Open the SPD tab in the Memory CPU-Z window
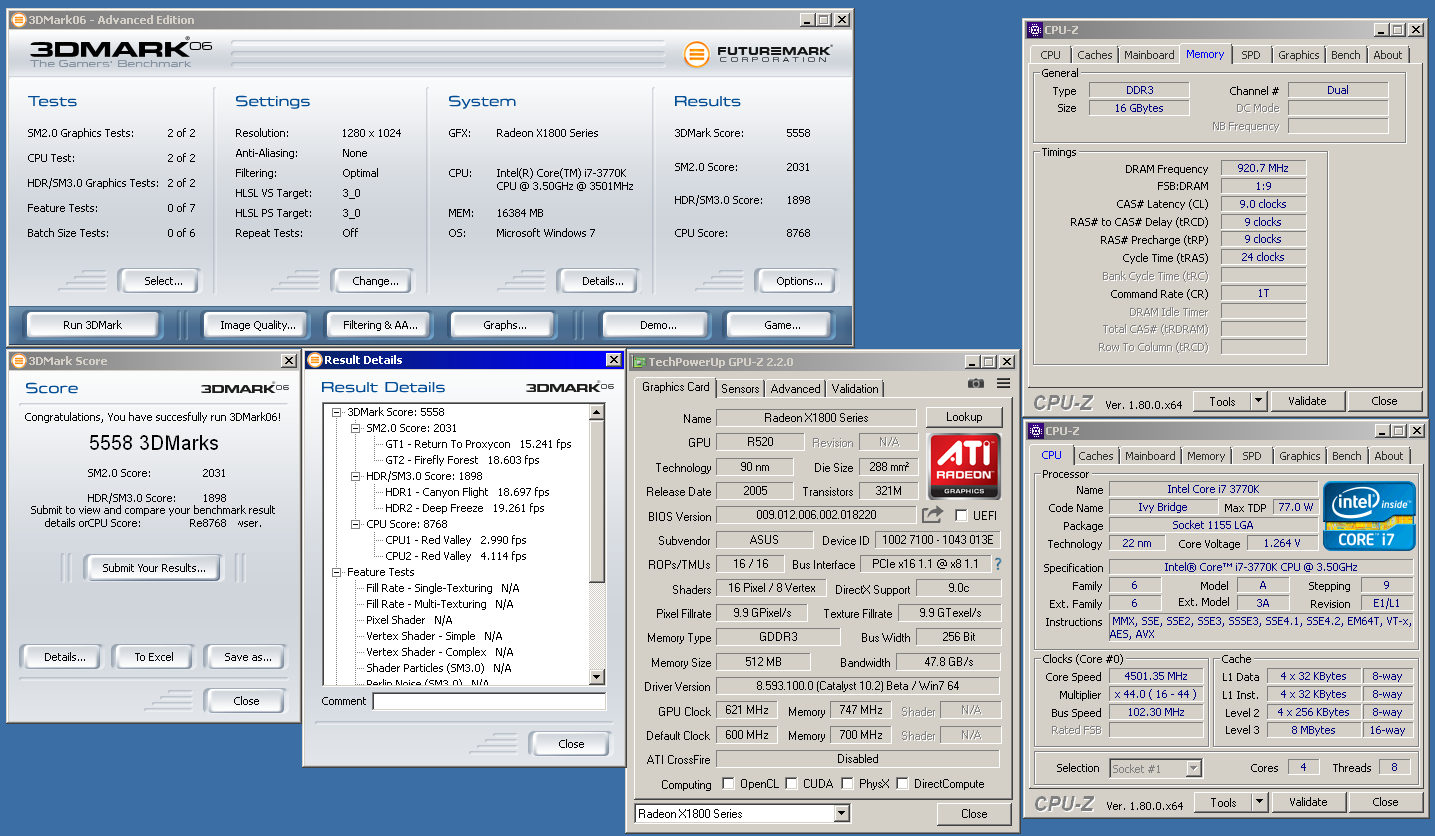This screenshot has height=836, width=1435. pos(1250,55)
